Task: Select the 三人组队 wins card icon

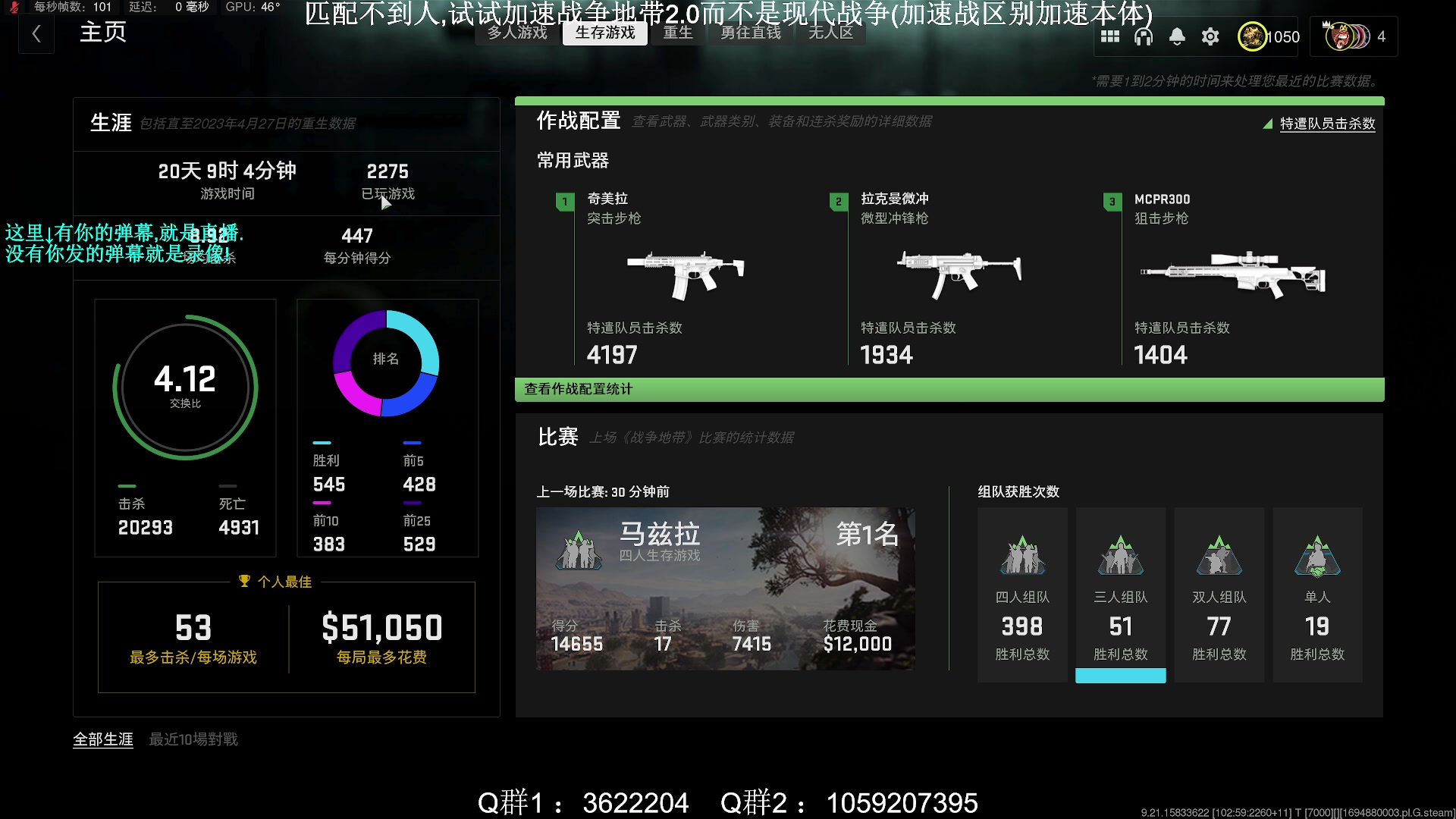Action: coord(1121,557)
